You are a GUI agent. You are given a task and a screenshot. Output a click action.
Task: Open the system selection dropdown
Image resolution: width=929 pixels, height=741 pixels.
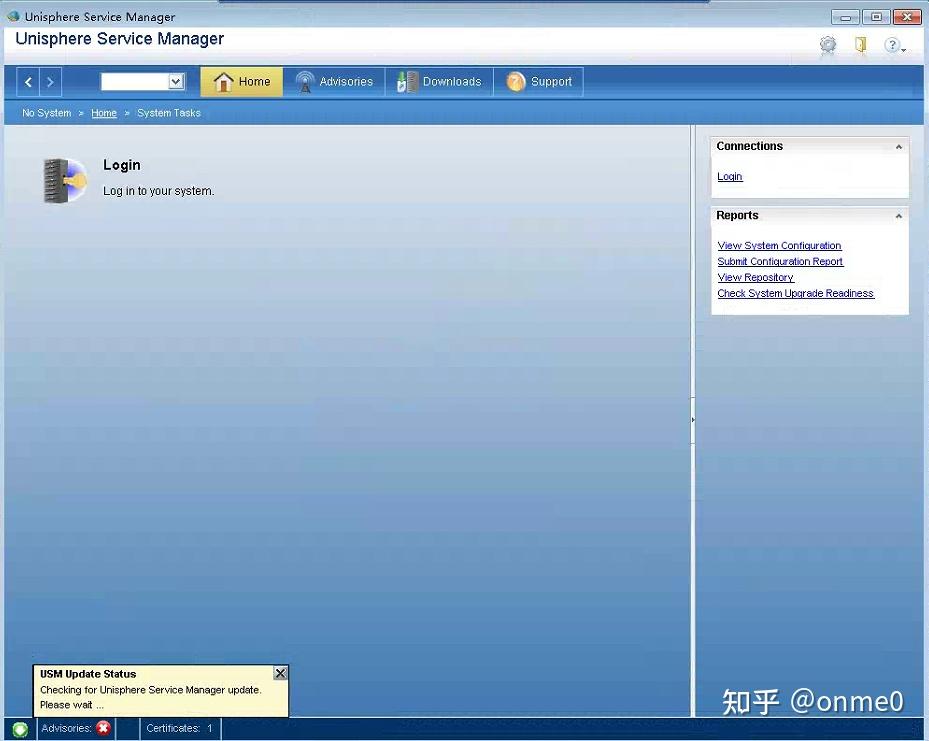coord(175,81)
